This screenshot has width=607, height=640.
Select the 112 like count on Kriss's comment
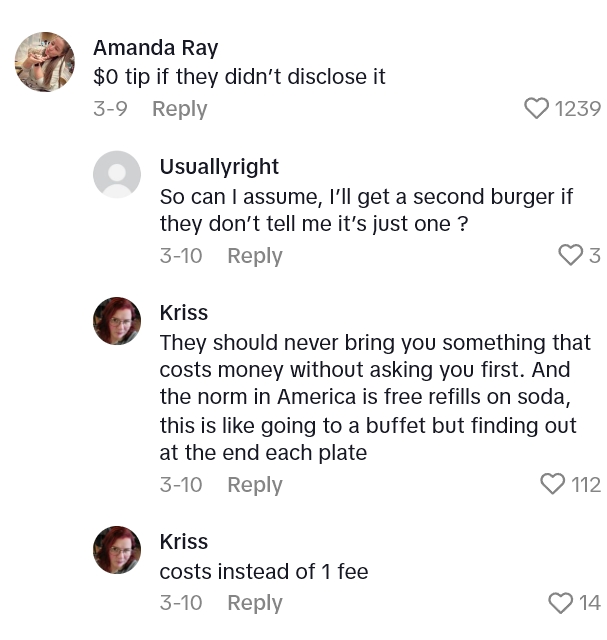(585, 485)
